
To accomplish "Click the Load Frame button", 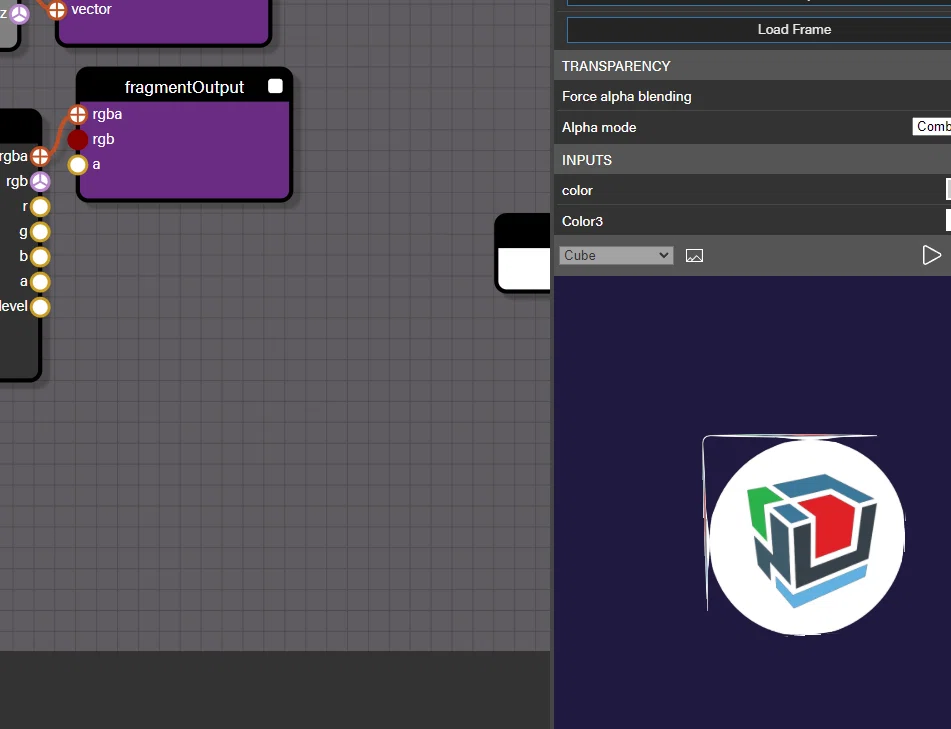I will 759,30.
